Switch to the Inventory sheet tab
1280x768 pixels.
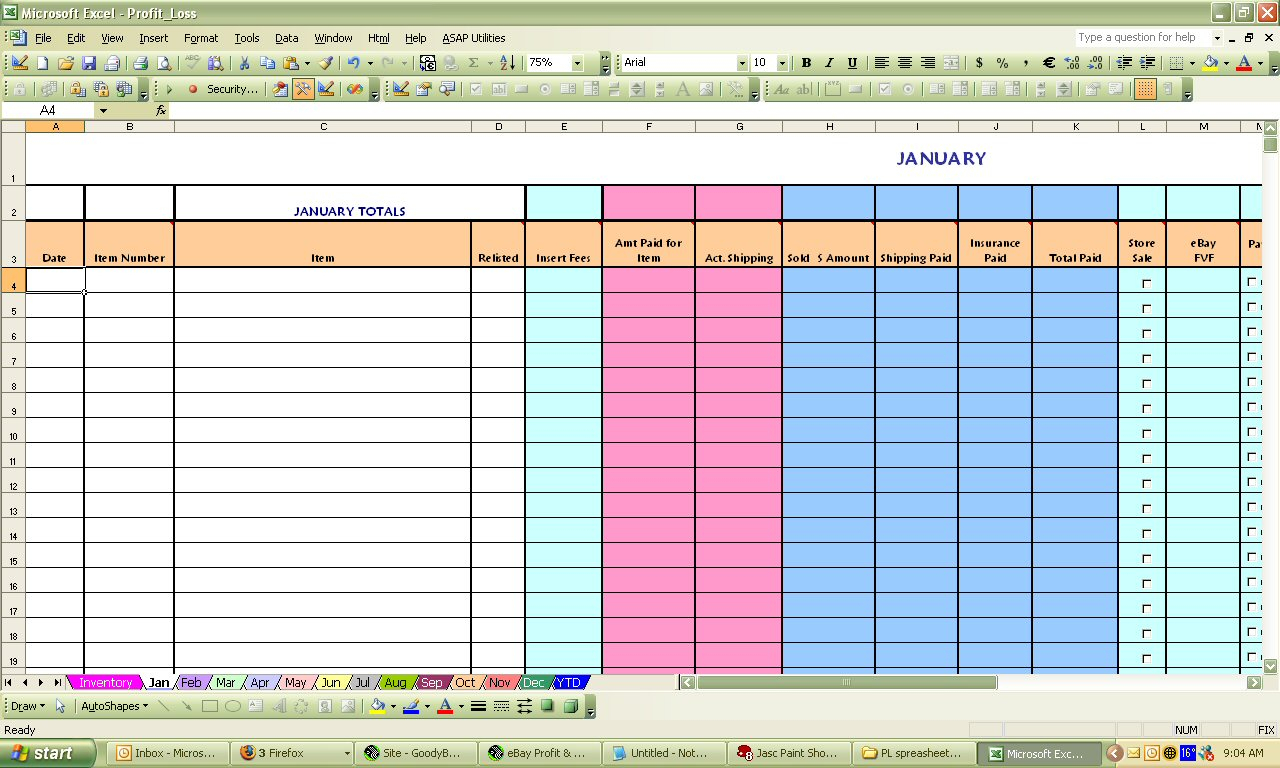click(106, 682)
